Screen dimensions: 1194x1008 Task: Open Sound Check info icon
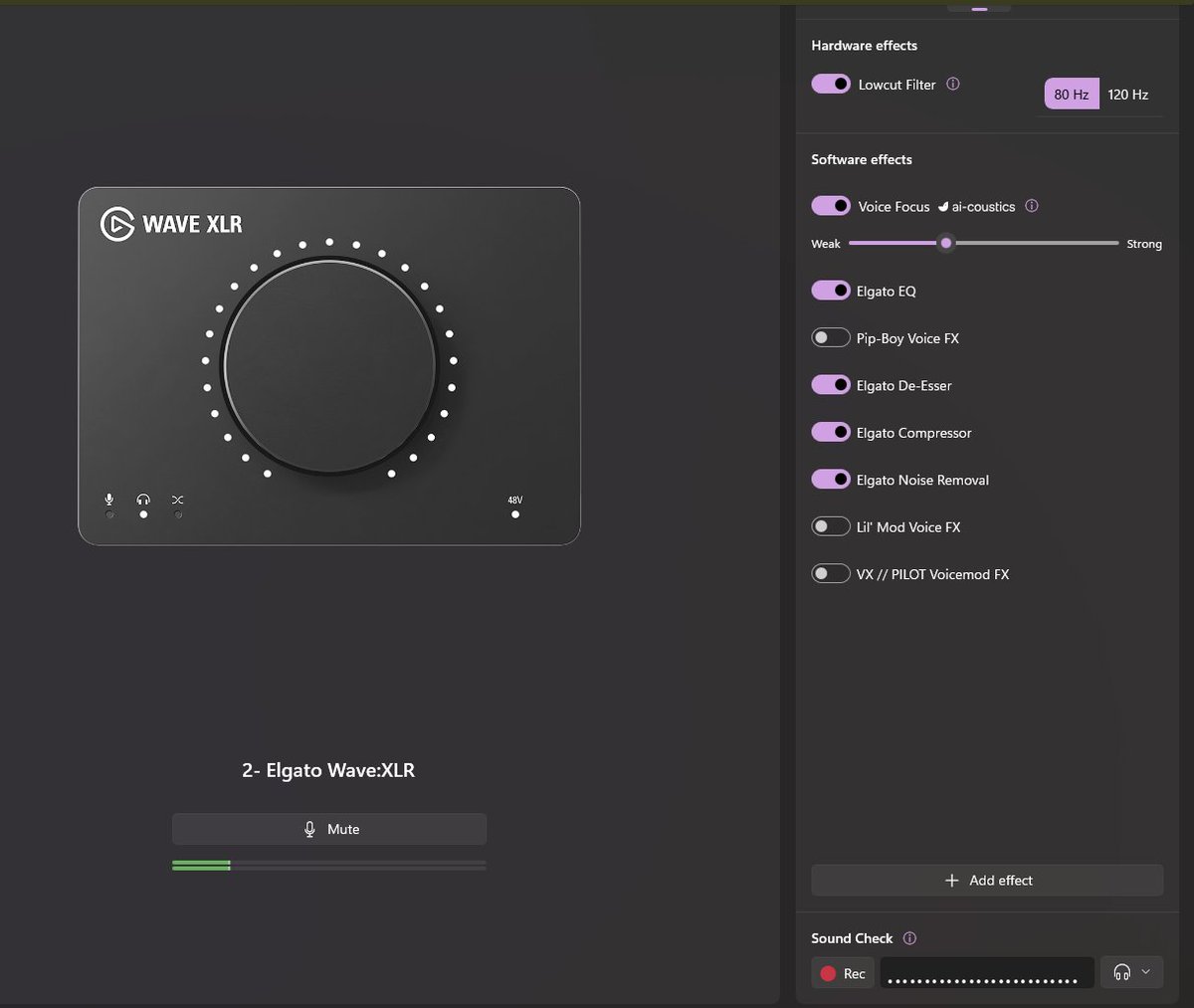909,938
